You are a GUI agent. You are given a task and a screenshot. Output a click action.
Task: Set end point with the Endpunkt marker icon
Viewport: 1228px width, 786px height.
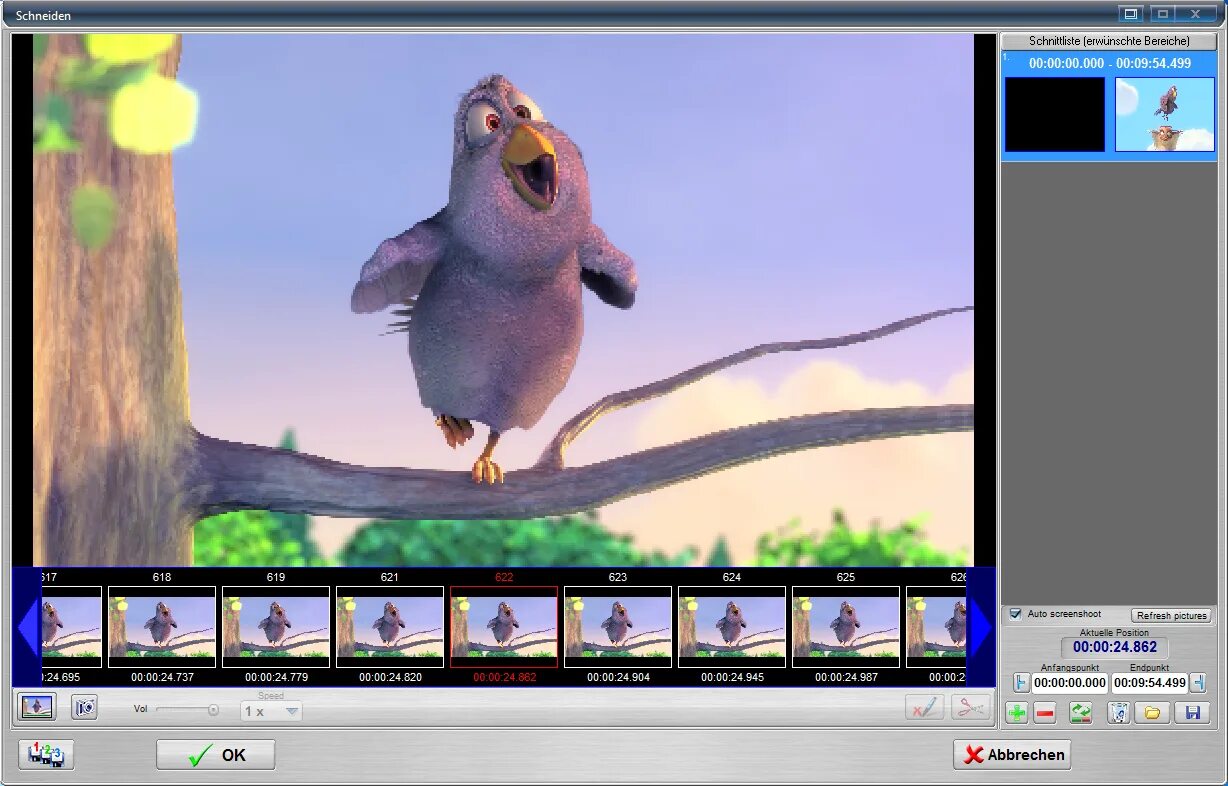1198,683
